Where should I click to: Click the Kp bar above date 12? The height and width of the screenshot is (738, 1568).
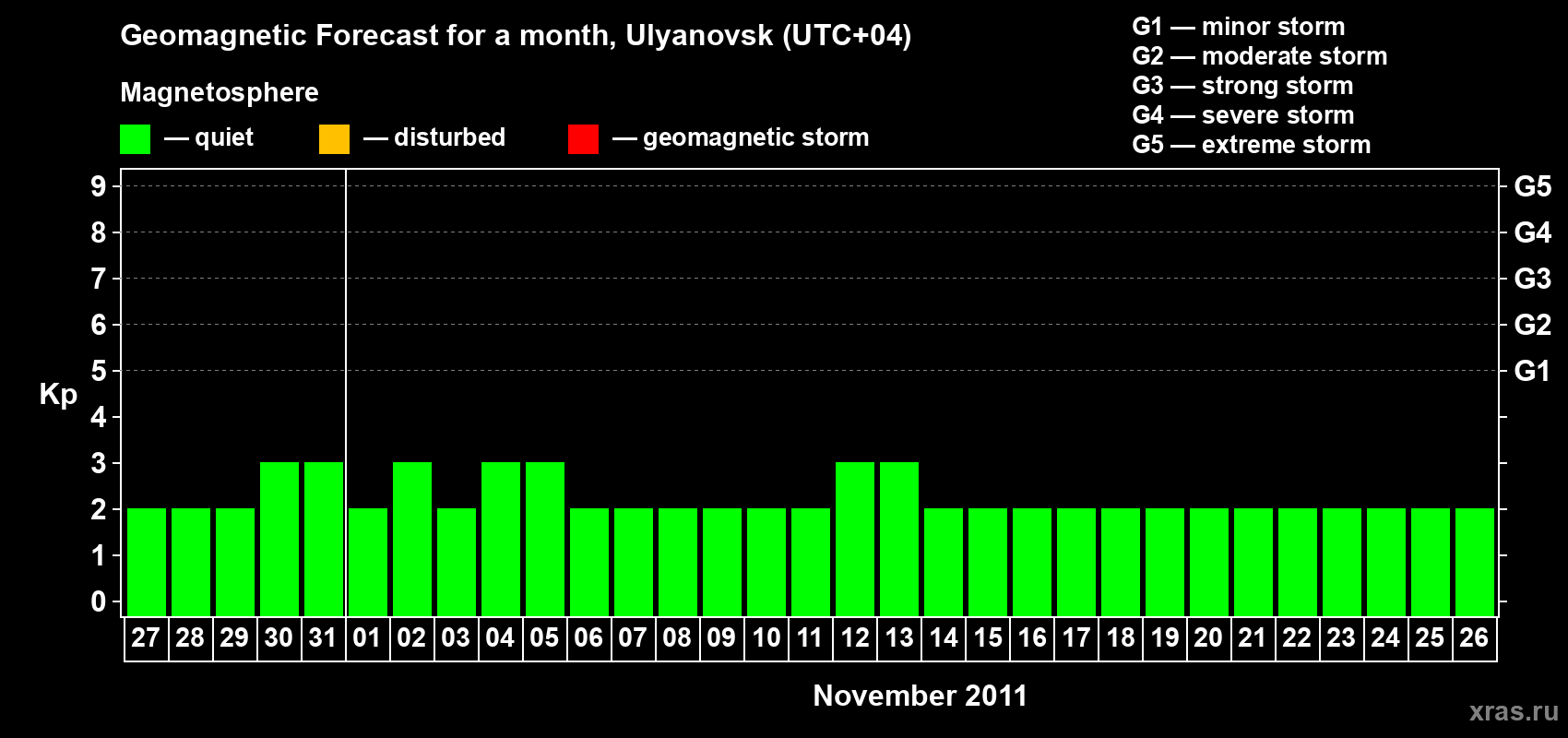click(855, 539)
